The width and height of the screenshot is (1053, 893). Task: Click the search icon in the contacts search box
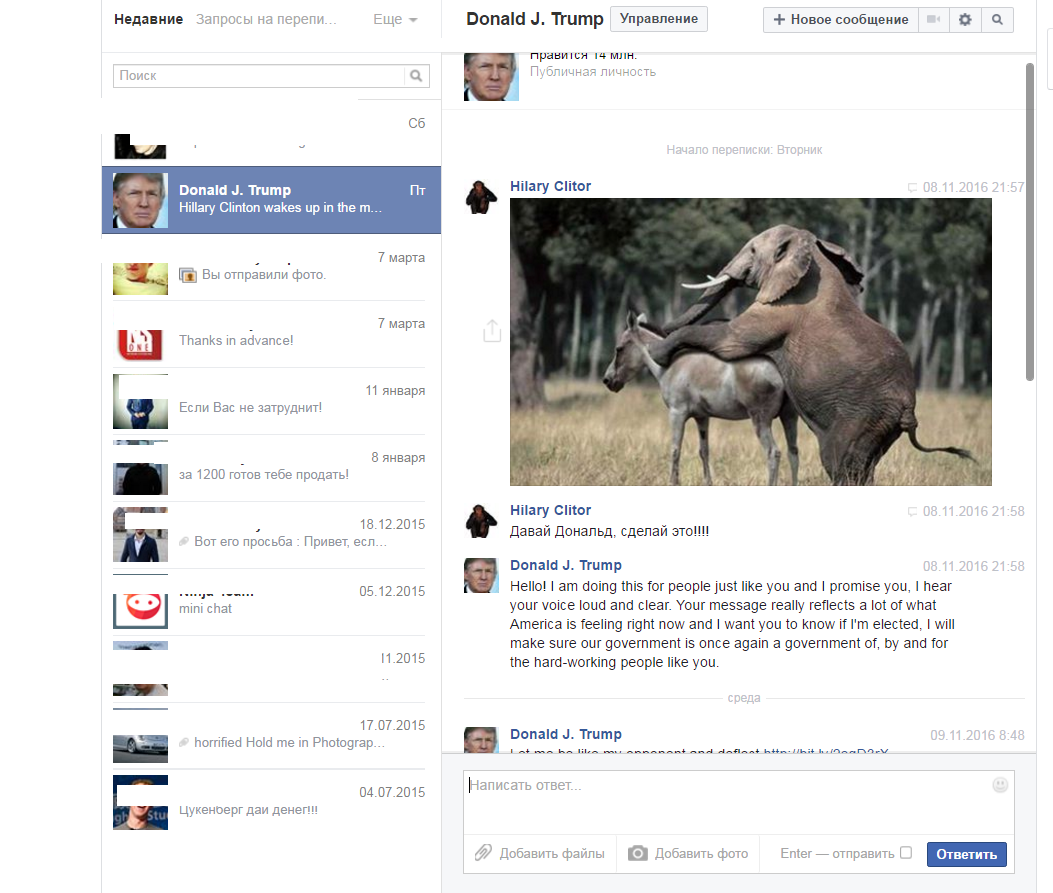[416, 76]
